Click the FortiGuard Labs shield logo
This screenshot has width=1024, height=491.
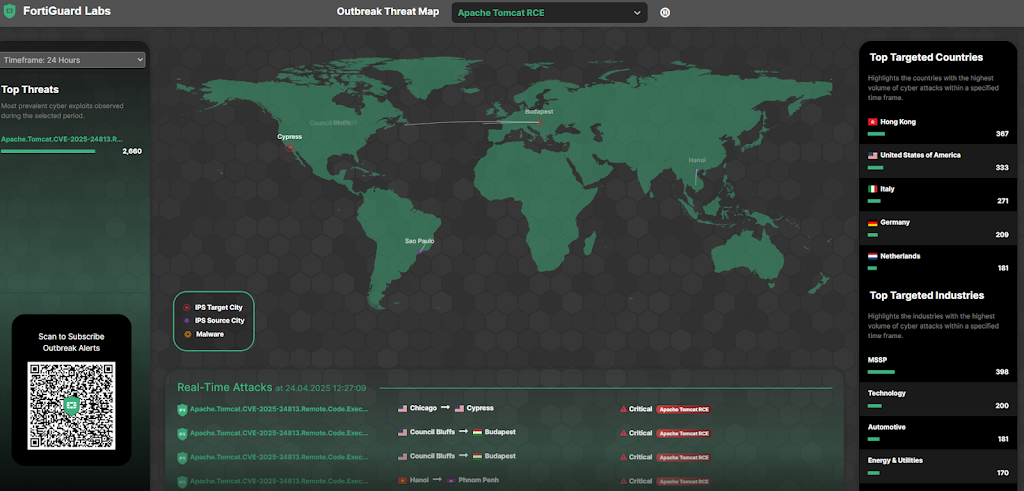[x=9, y=12]
